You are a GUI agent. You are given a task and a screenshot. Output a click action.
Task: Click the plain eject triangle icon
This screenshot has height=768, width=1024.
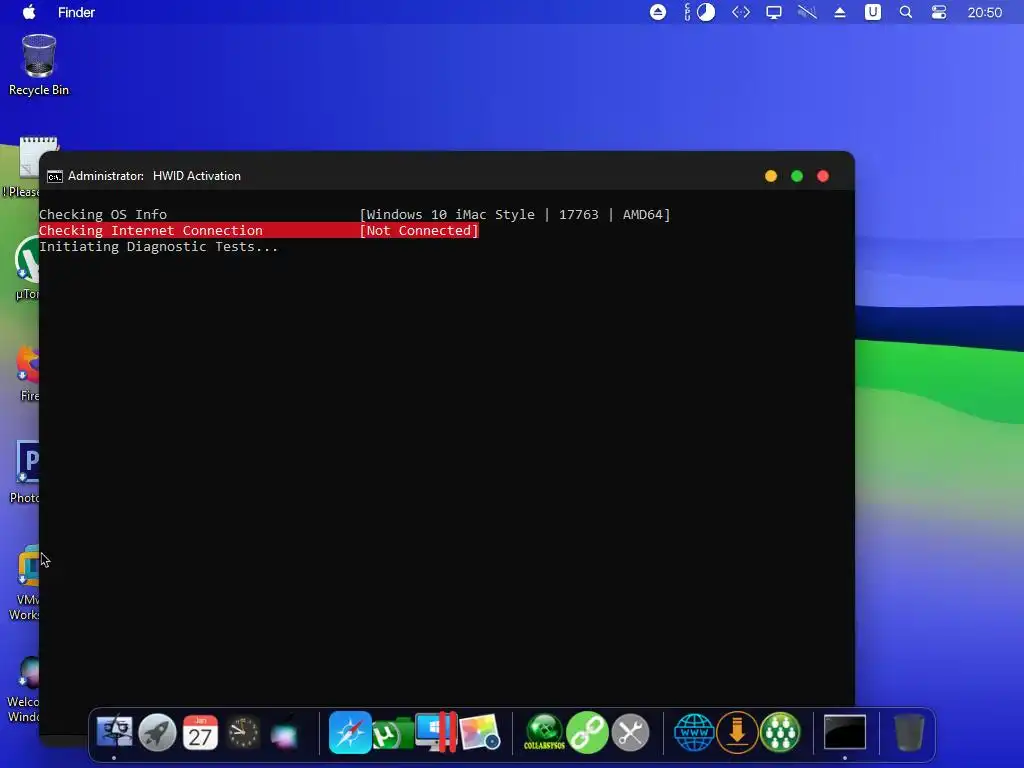click(x=840, y=12)
